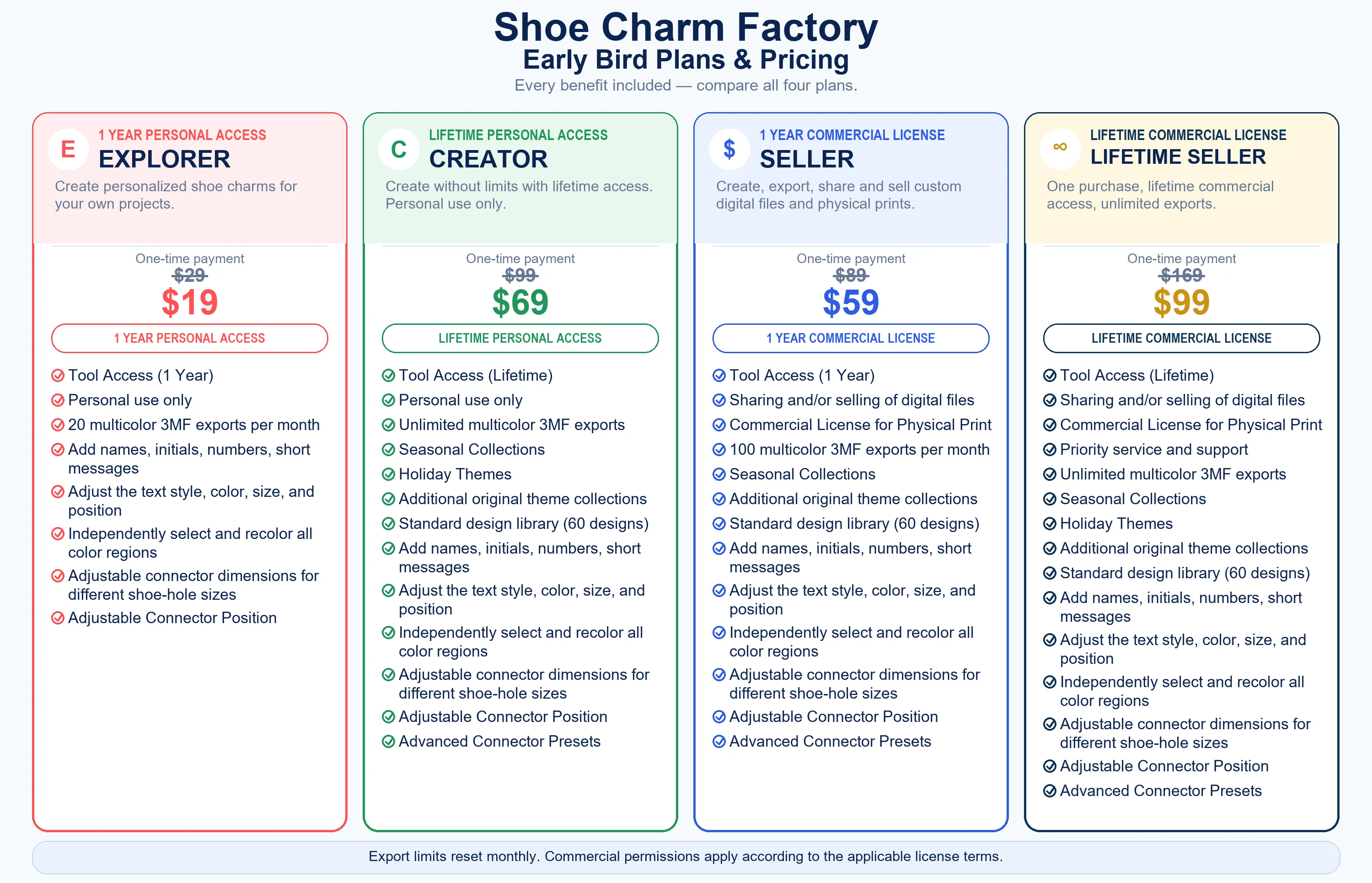
Task: Select the "1 YEAR PERSONAL ACCESS" button
Action: [x=190, y=338]
